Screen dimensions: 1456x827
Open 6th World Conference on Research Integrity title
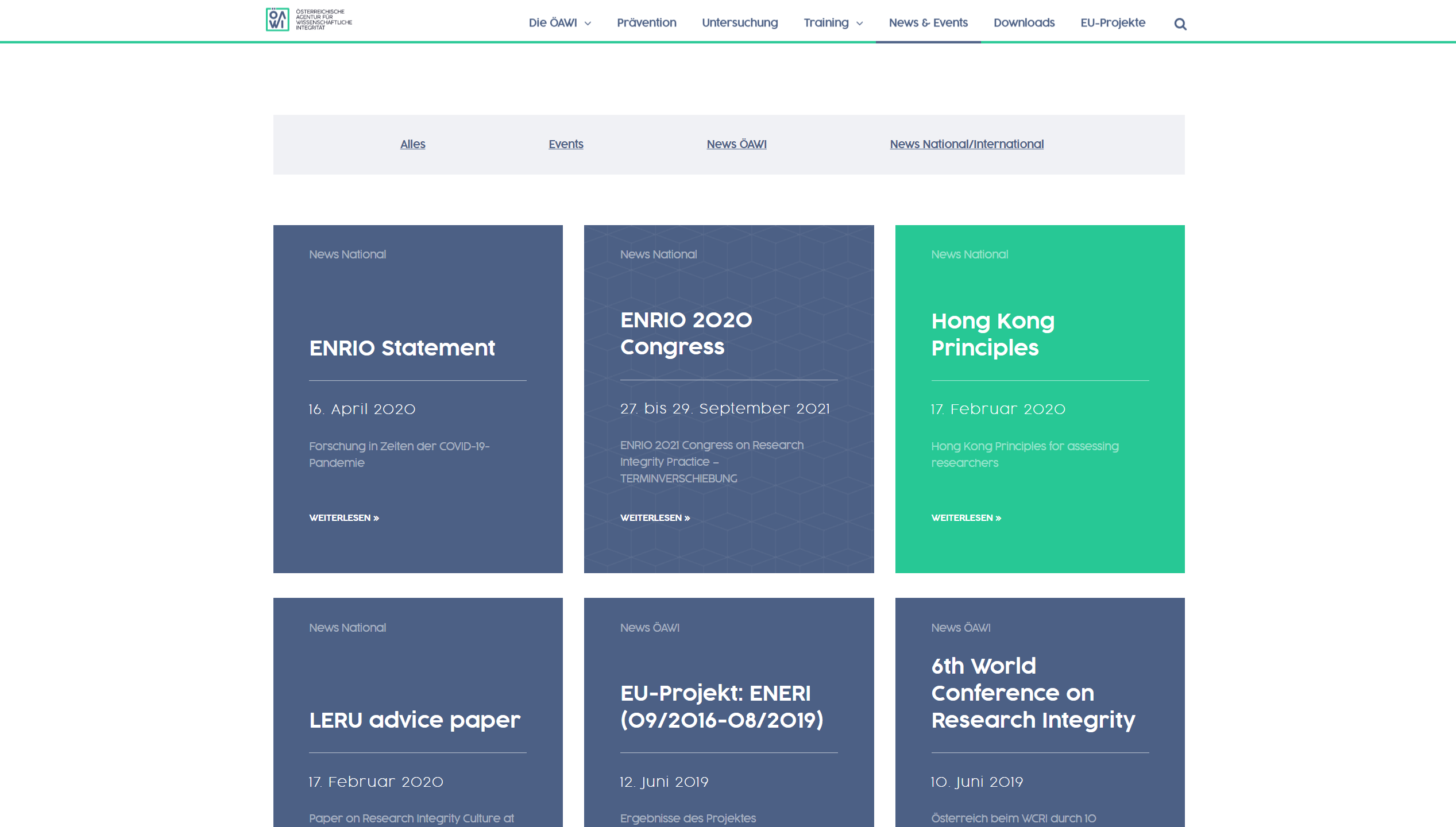[x=1033, y=693]
